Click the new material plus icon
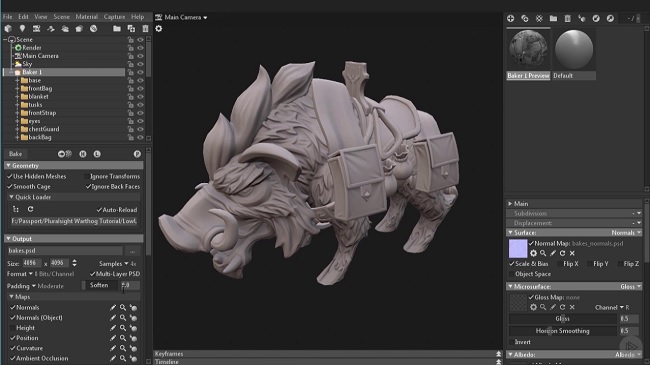The height and width of the screenshot is (365, 650). click(510, 18)
